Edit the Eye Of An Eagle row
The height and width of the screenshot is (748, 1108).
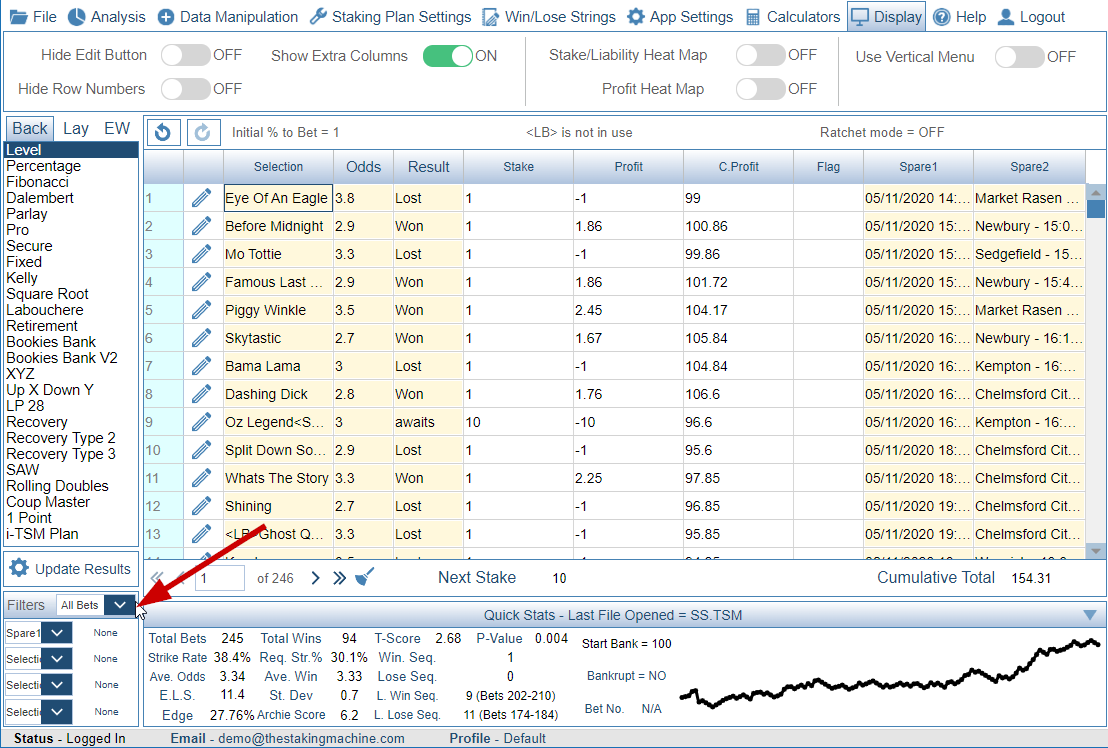tap(201, 198)
